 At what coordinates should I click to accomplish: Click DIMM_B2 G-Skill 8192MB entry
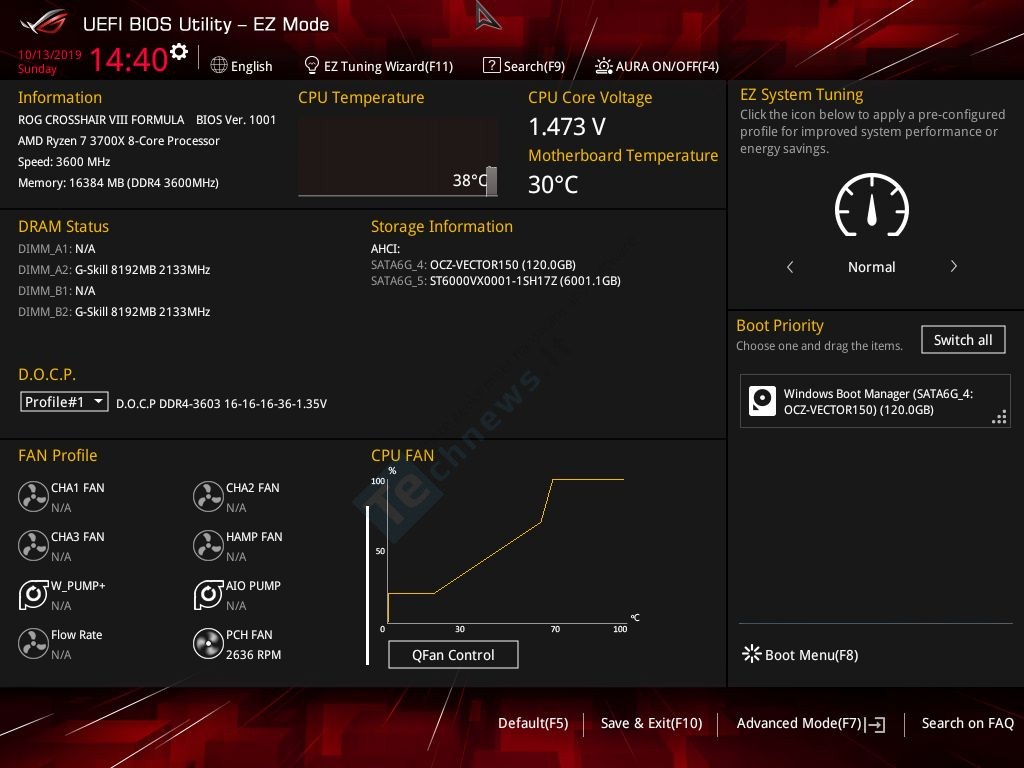click(114, 312)
